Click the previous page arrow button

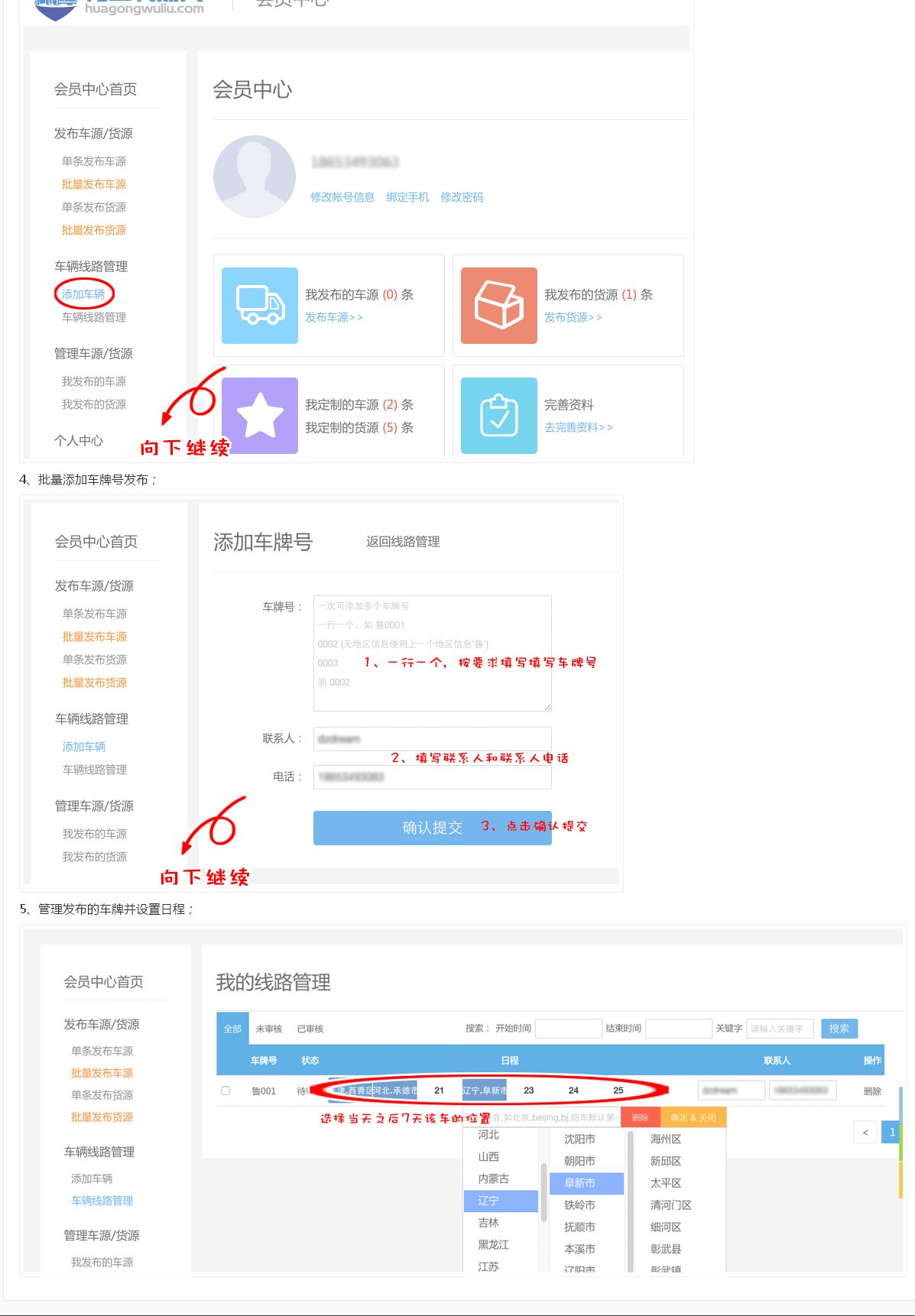tap(865, 1133)
